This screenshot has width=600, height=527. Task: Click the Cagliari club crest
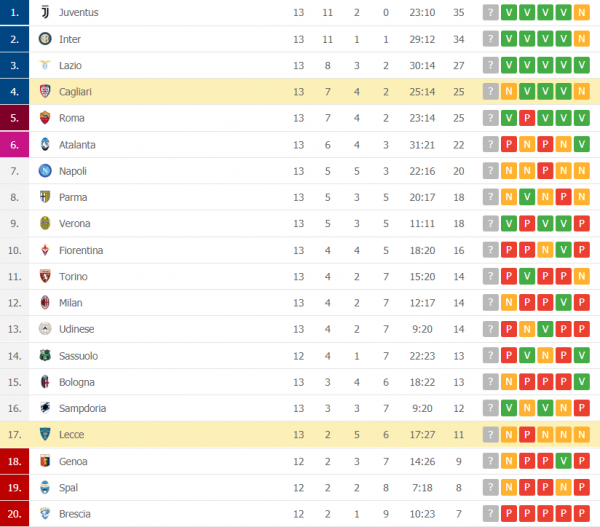coord(45,92)
